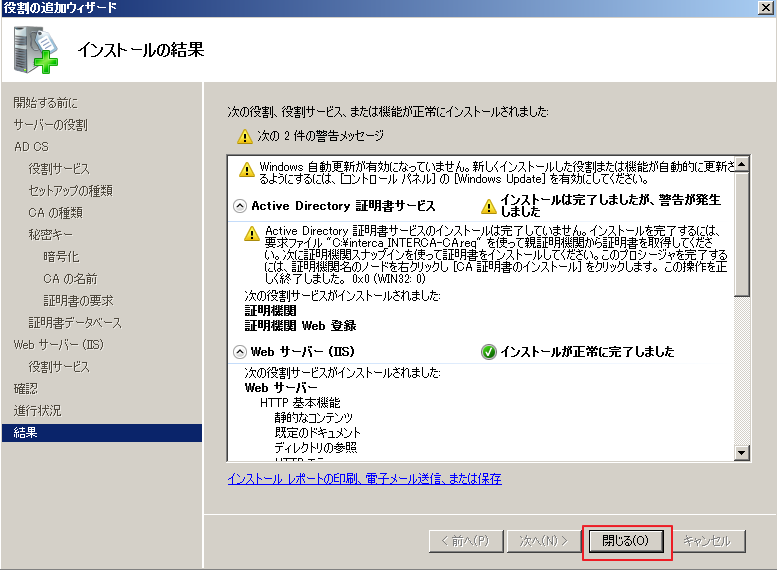The height and width of the screenshot is (570, 777).
Task: Click the results list scroll down arrow
Action: click(x=741, y=453)
